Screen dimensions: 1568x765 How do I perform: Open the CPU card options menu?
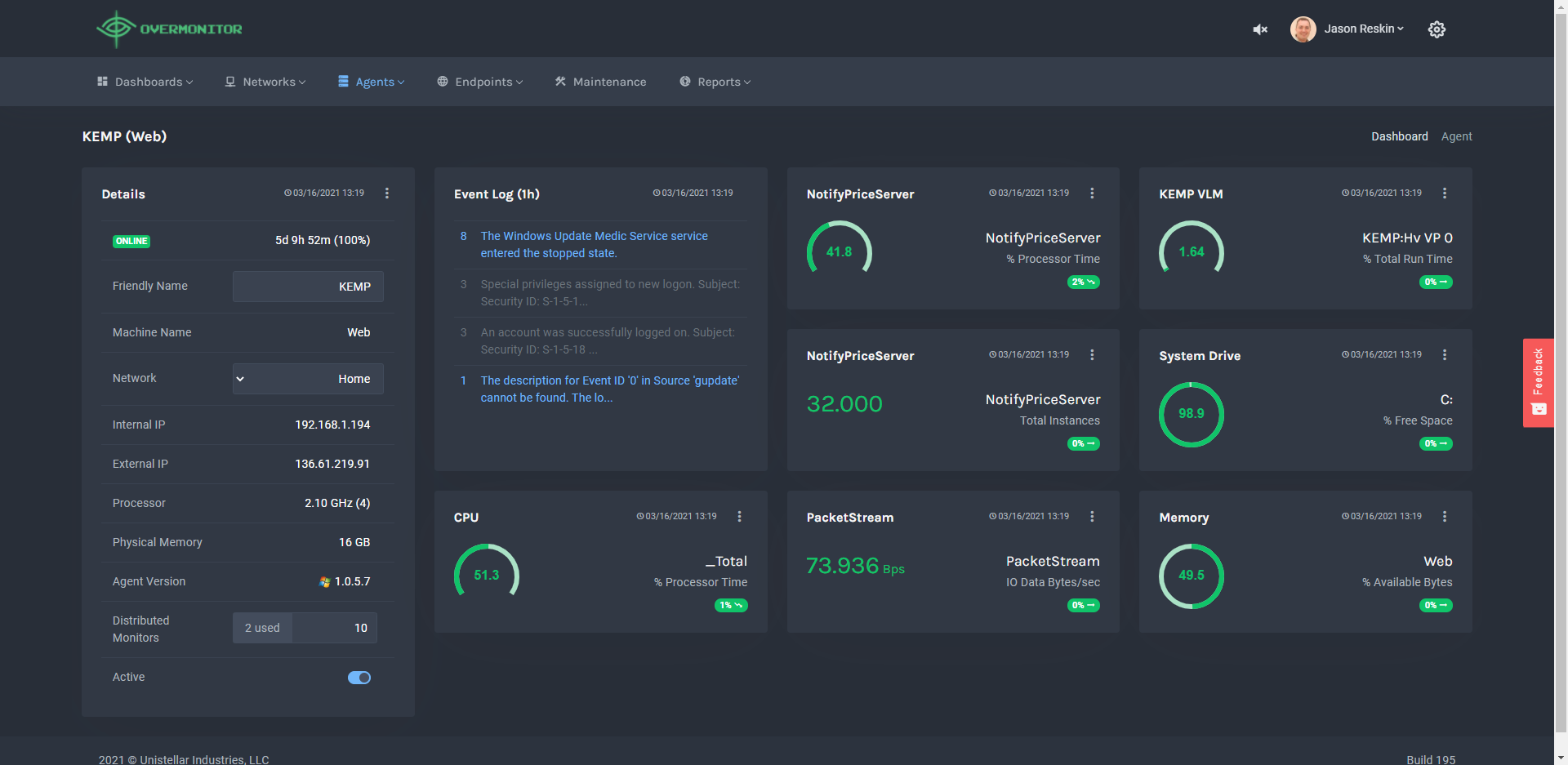(x=740, y=516)
